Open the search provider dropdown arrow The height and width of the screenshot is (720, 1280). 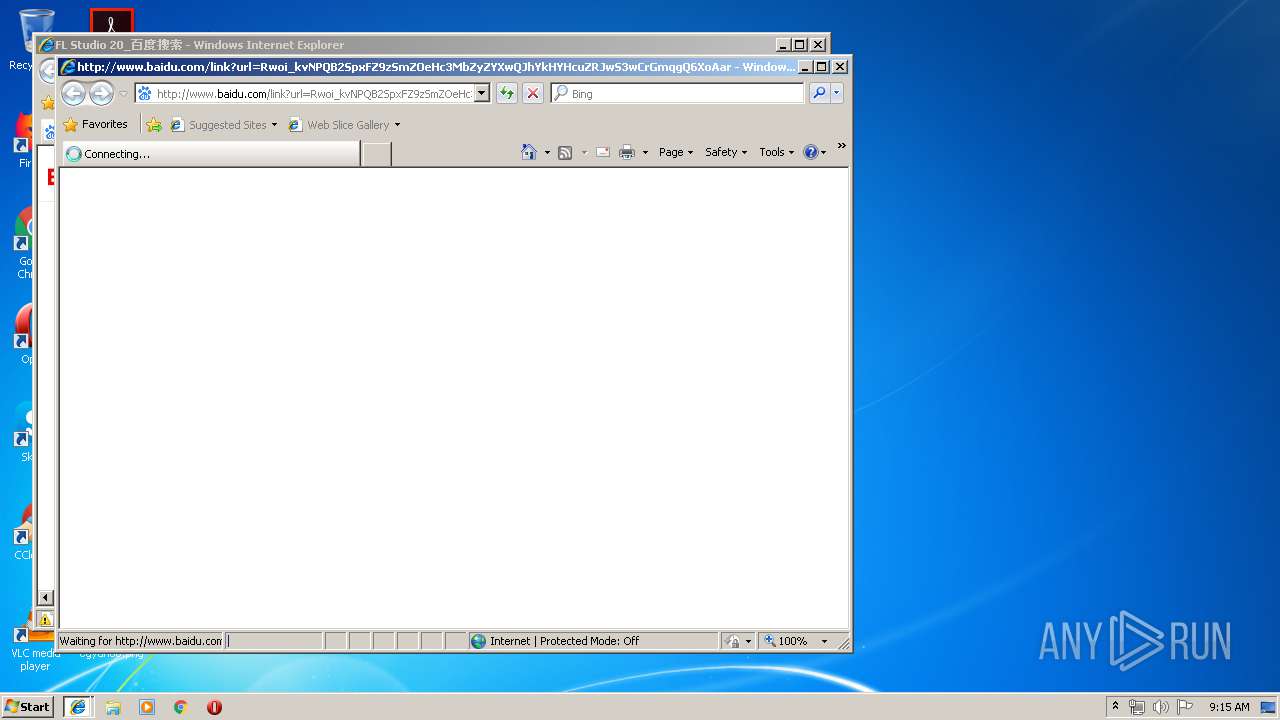click(837, 93)
